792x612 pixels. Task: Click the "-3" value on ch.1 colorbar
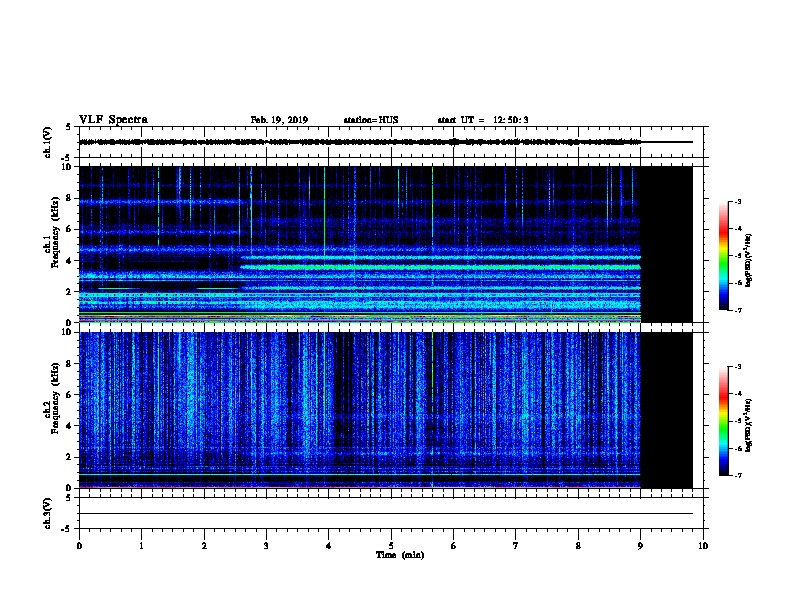[736, 201]
